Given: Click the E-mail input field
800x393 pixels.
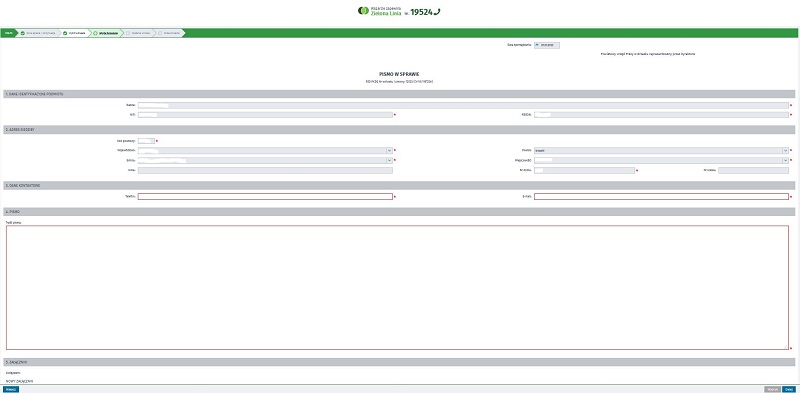Looking at the screenshot, I should click(x=661, y=196).
